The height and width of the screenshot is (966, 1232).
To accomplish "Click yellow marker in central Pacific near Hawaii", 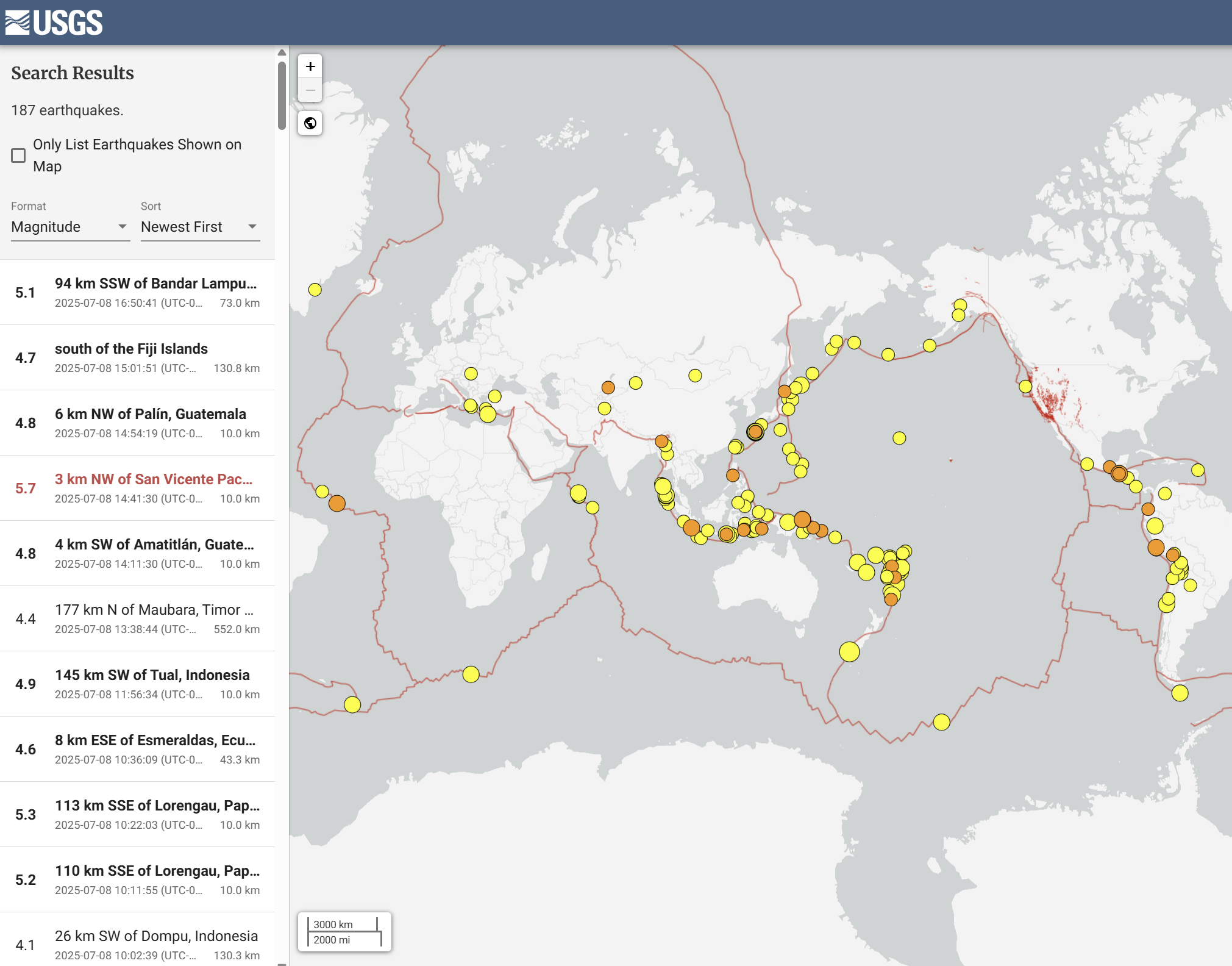I will 899,438.
